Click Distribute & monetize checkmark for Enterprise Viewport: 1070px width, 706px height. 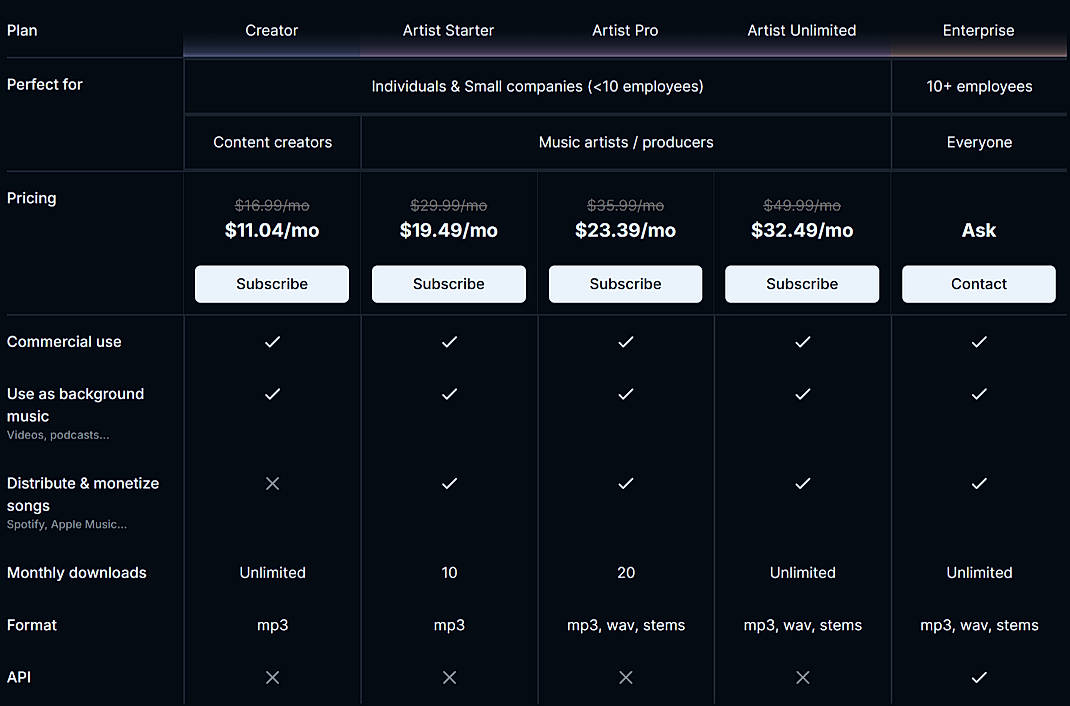[x=979, y=484]
